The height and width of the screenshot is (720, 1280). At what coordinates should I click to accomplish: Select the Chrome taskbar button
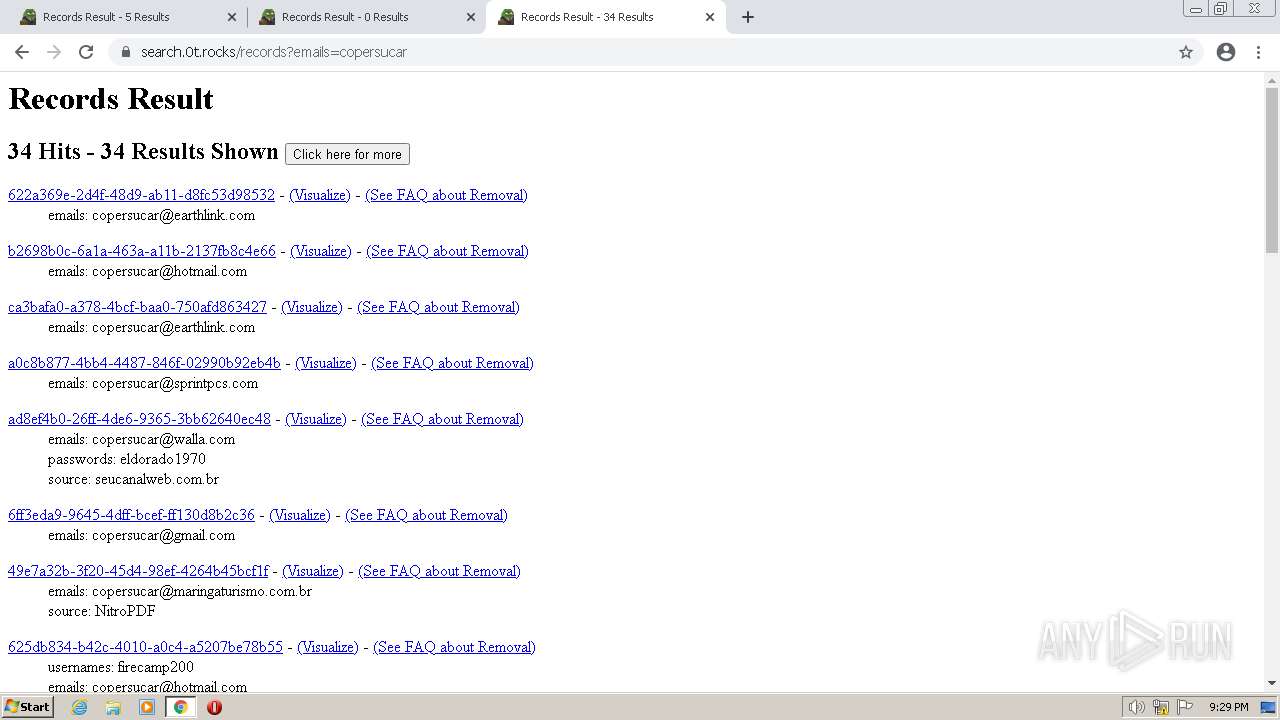click(x=181, y=707)
